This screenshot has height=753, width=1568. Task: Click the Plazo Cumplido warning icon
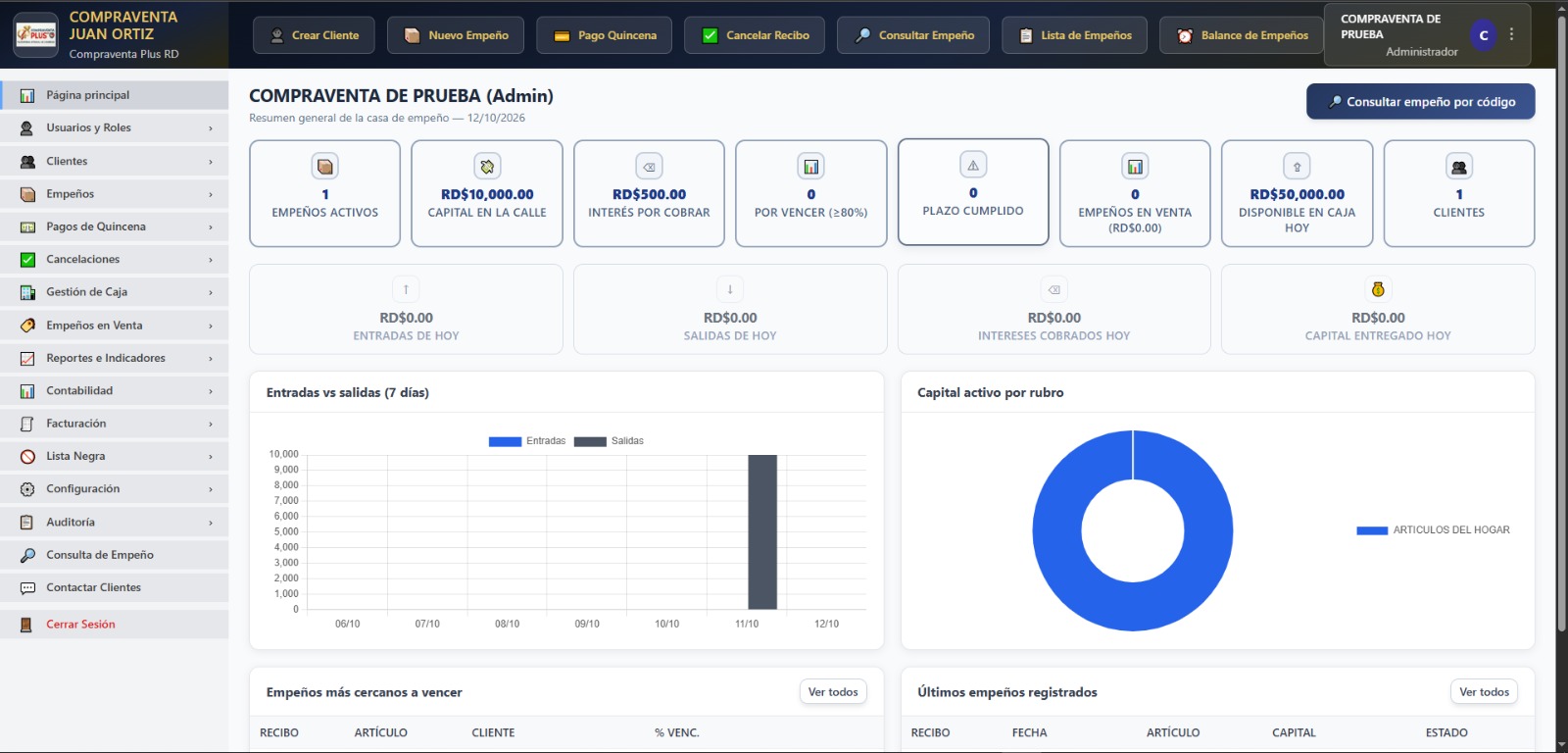coord(973,166)
